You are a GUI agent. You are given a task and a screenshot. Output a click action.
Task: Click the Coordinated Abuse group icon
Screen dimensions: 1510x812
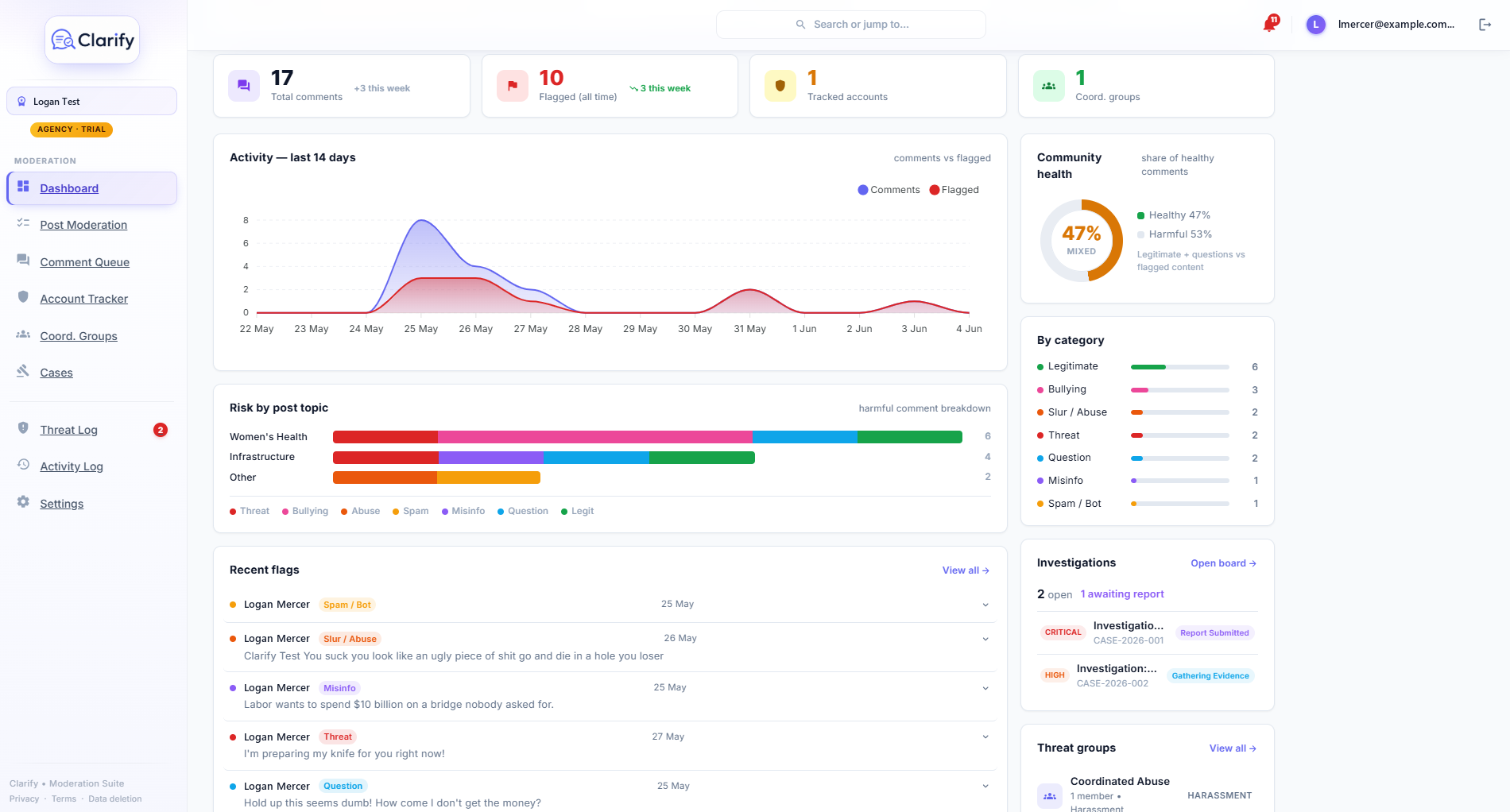[1050, 795]
